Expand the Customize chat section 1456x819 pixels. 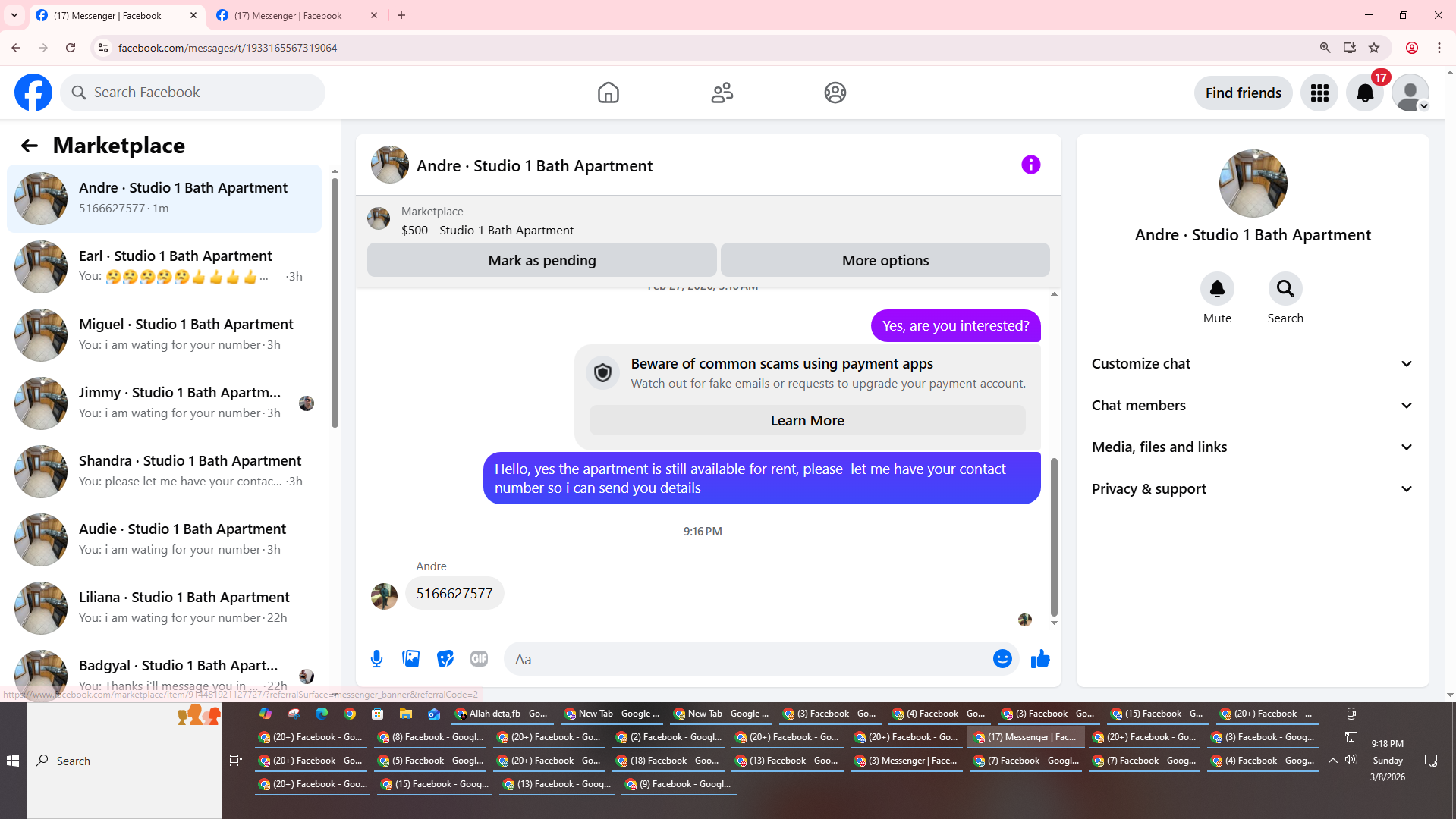[x=1252, y=364]
